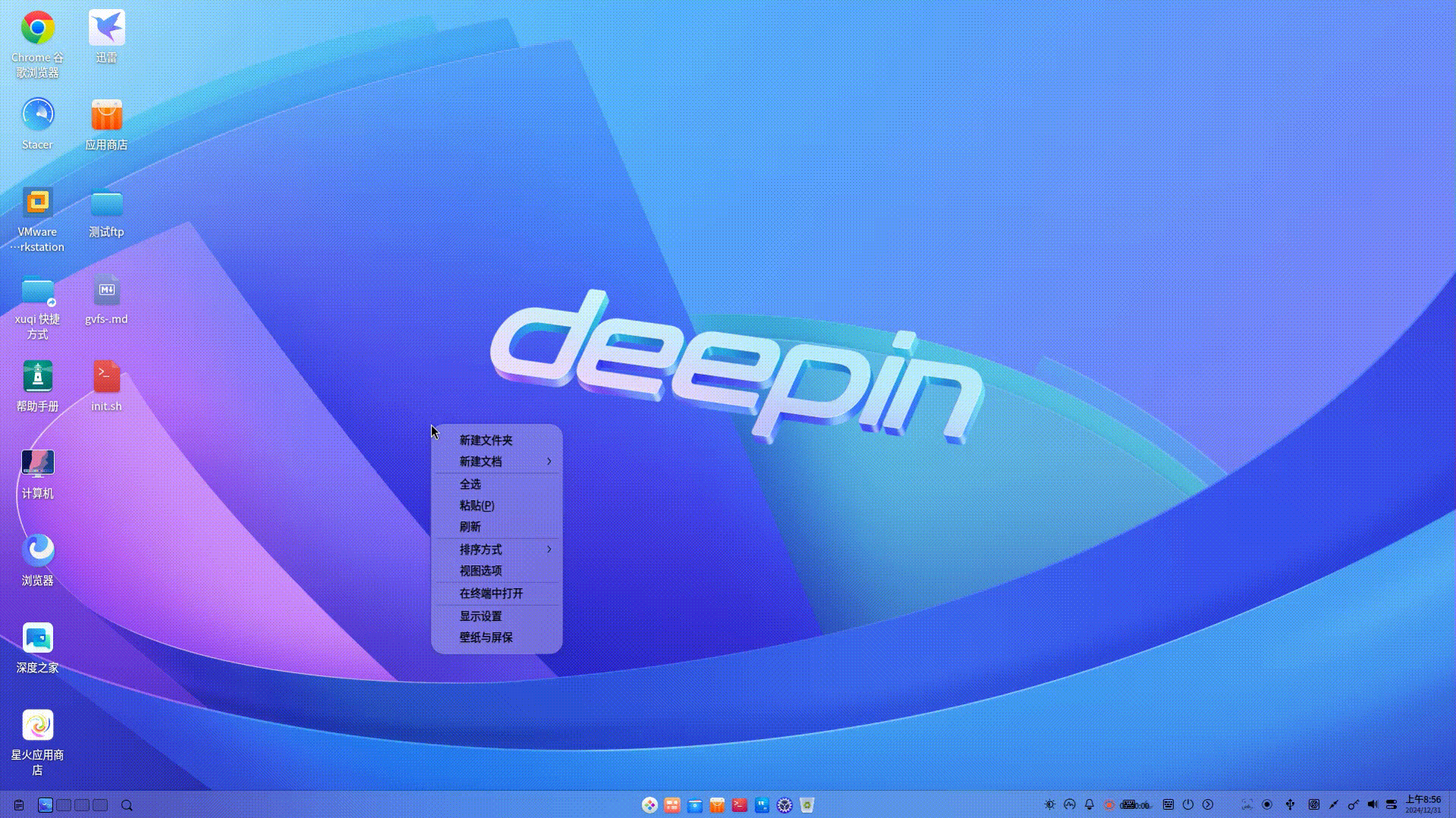Open the trash bin in the dock
1456x818 pixels.
(x=807, y=805)
